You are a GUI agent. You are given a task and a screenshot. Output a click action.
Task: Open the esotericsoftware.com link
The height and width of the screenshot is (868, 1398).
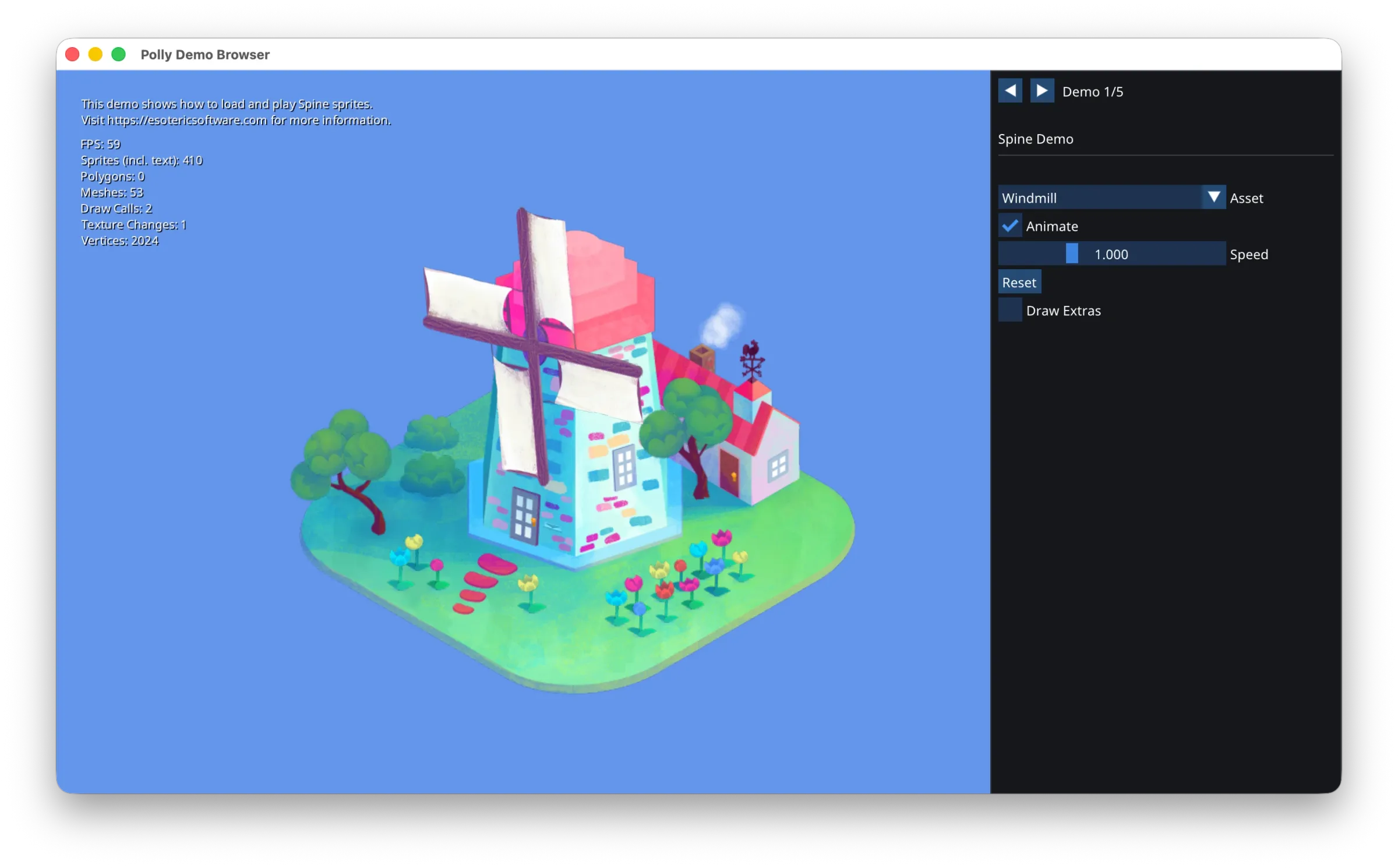click(188, 121)
